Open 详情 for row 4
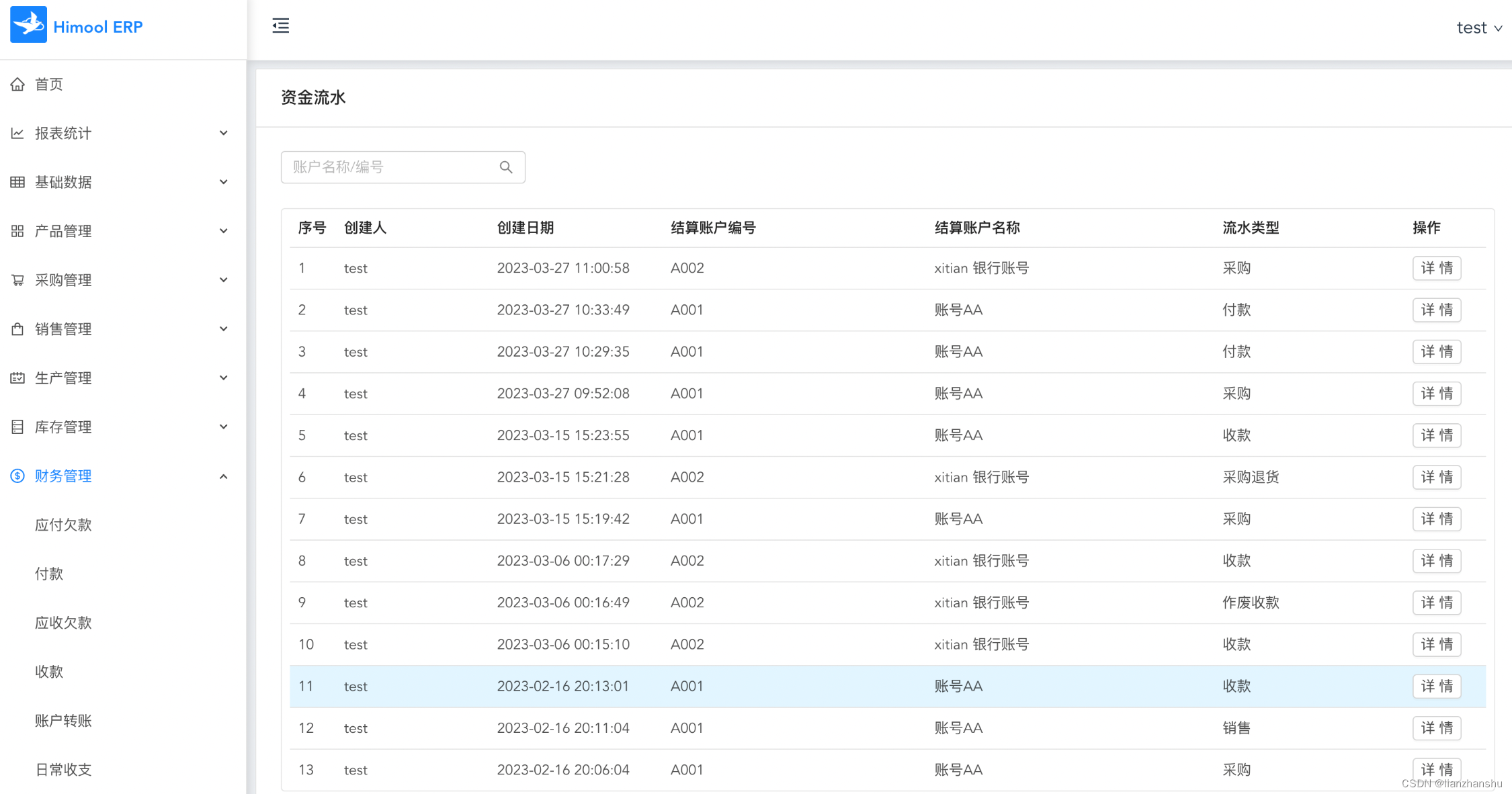 coord(1437,394)
